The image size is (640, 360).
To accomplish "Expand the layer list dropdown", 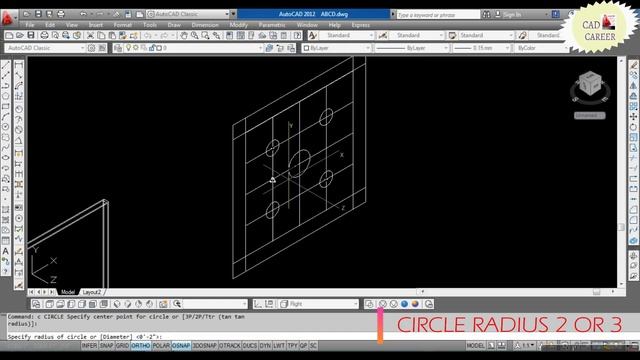I will coord(192,48).
